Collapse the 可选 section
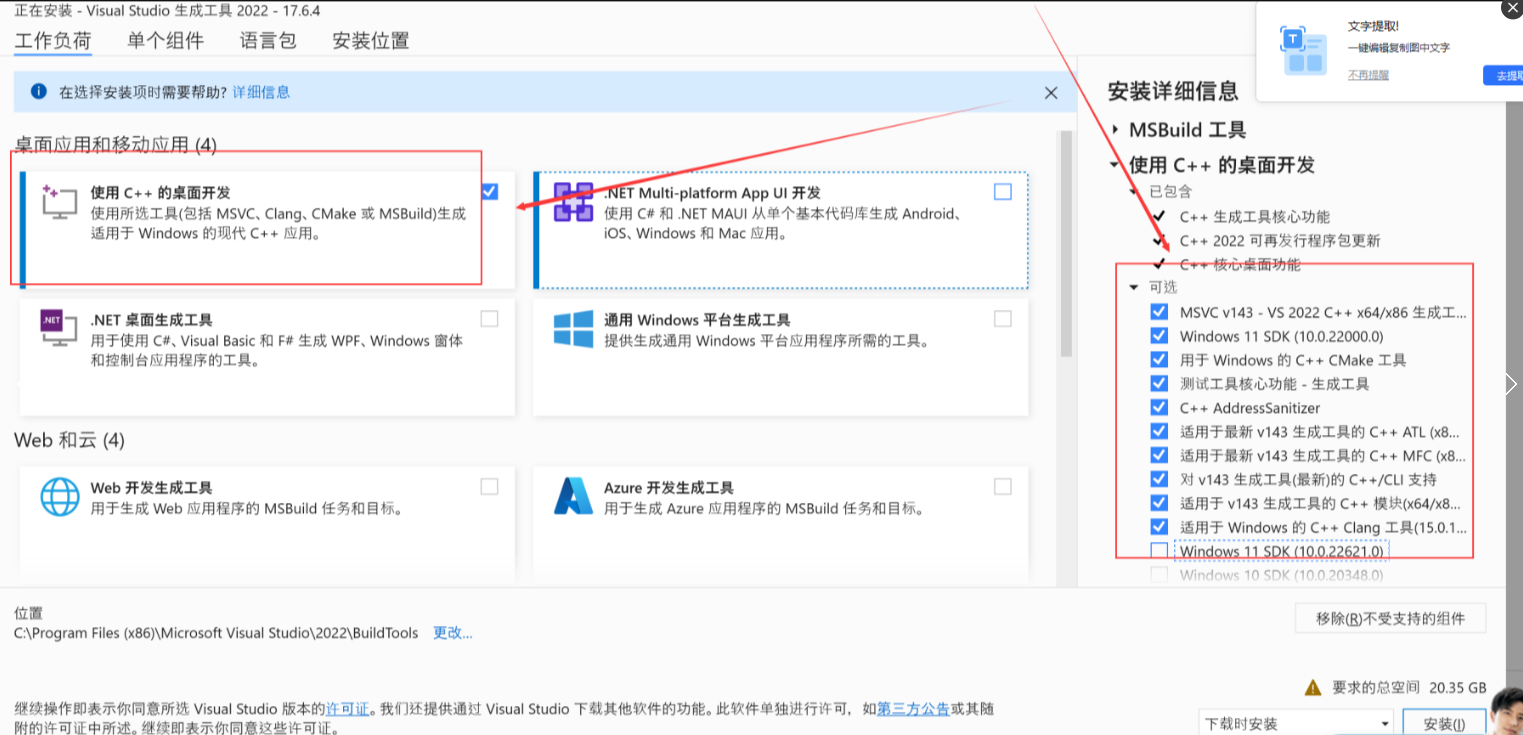Image resolution: width=1523 pixels, height=735 pixels. (x=1133, y=287)
